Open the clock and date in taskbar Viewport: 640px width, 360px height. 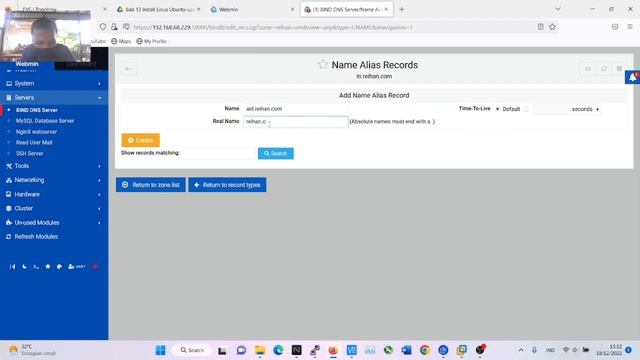[609, 350]
